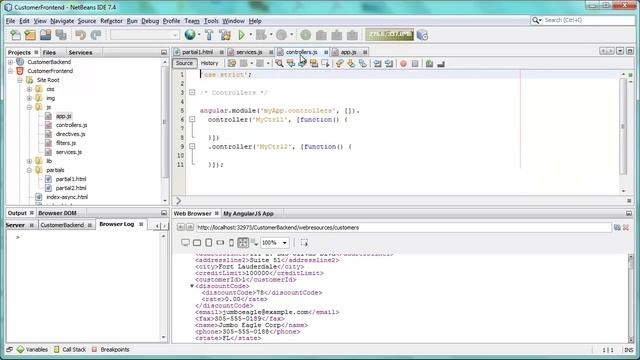Switch to the Files panel tab
This screenshot has height=360, width=640.
49,52
